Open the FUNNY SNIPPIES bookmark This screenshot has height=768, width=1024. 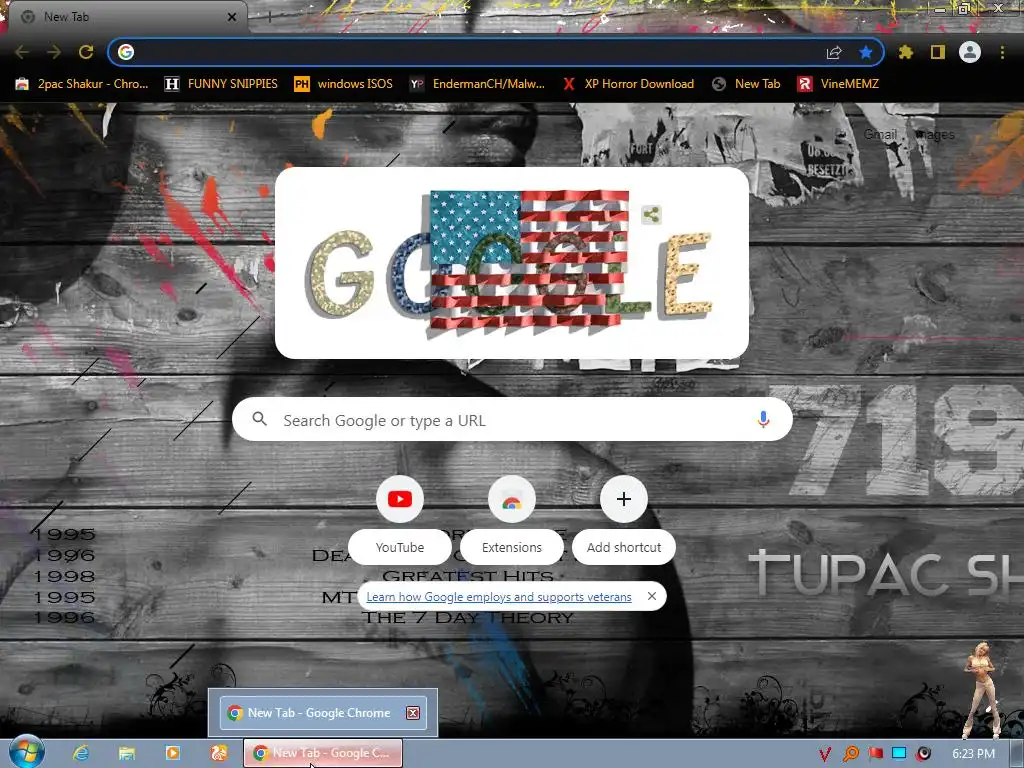221,84
